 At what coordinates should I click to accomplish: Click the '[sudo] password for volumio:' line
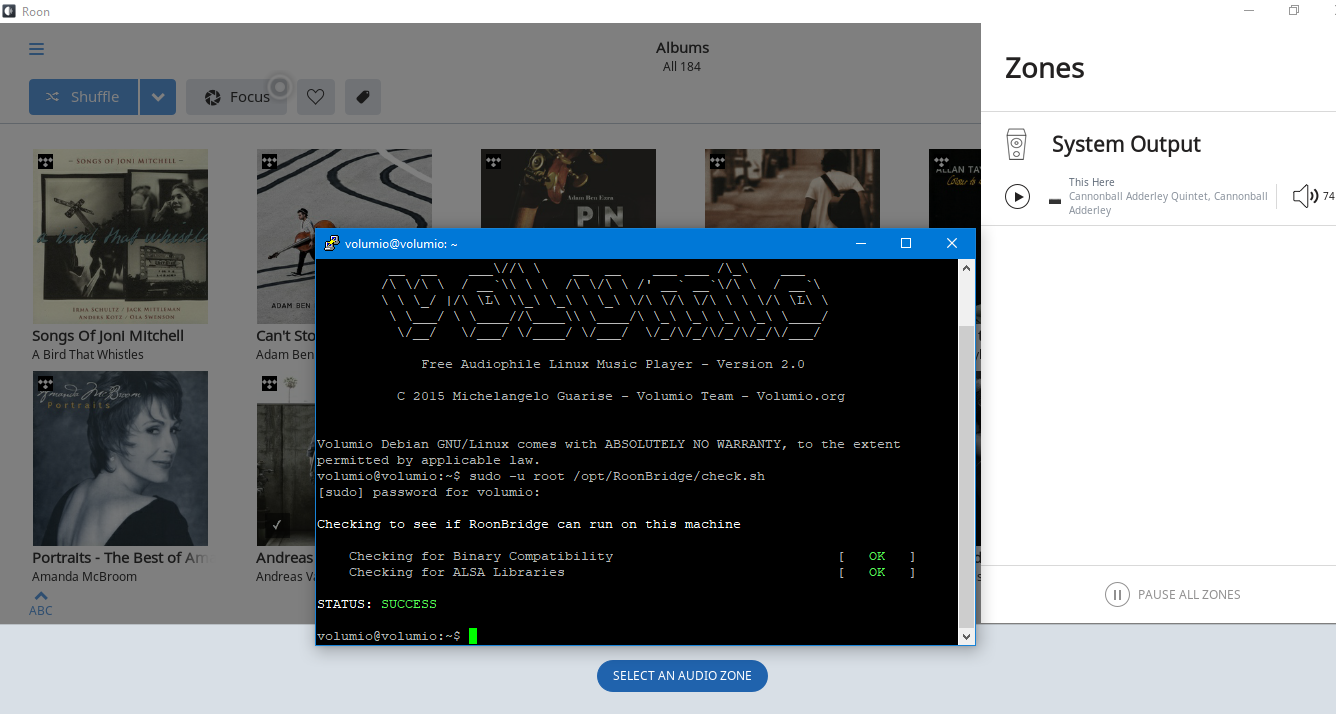(429, 492)
